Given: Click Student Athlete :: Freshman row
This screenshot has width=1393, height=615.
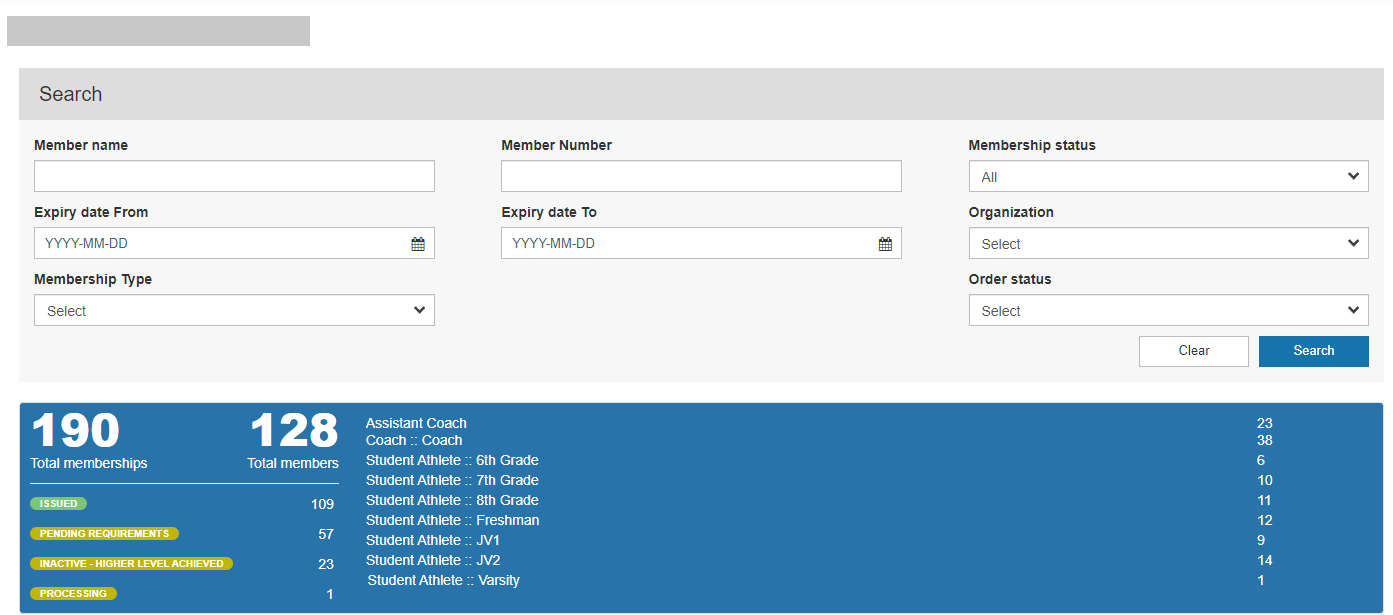Looking at the screenshot, I should click(x=820, y=520).
